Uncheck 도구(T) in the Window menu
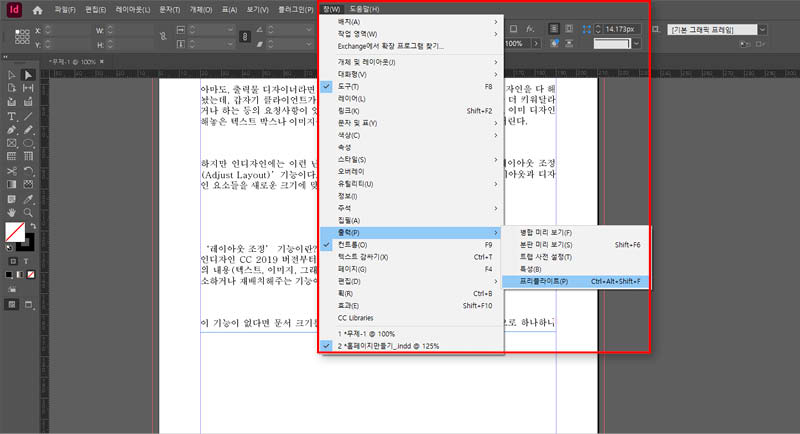 point(411,87)
